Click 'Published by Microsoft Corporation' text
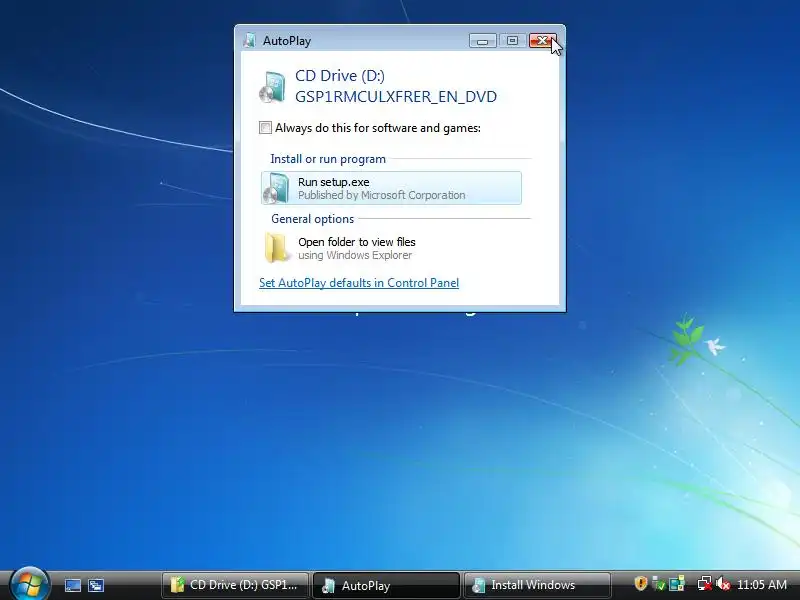Screen dimensions: 800x600 click(x=382, y=195)
